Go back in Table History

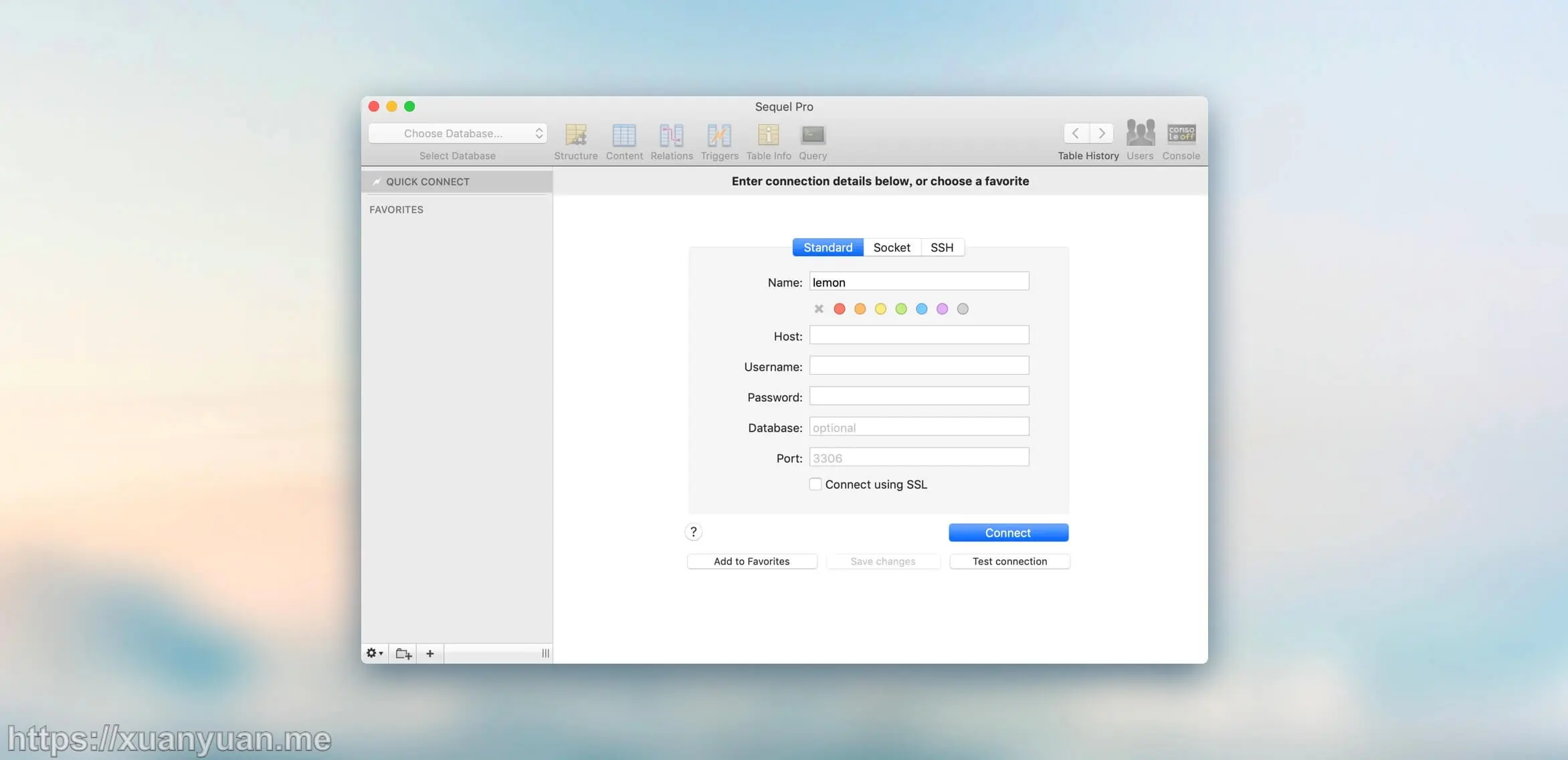click(1076, 133)
